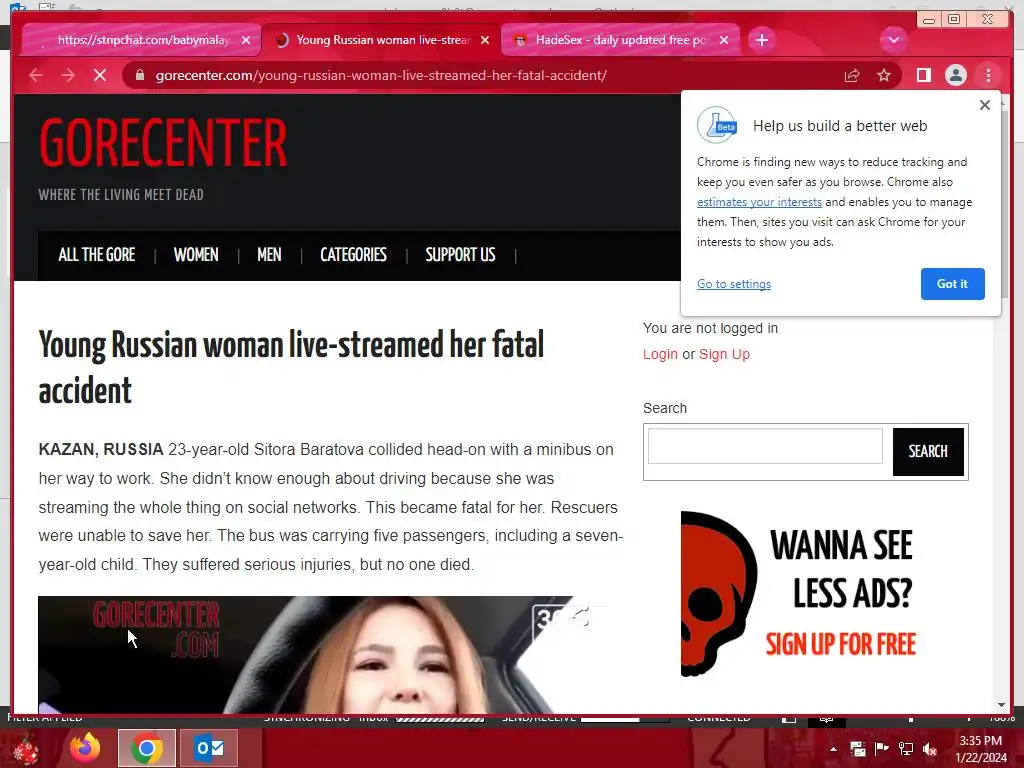Open WOMEN menu item

[196, 255]
